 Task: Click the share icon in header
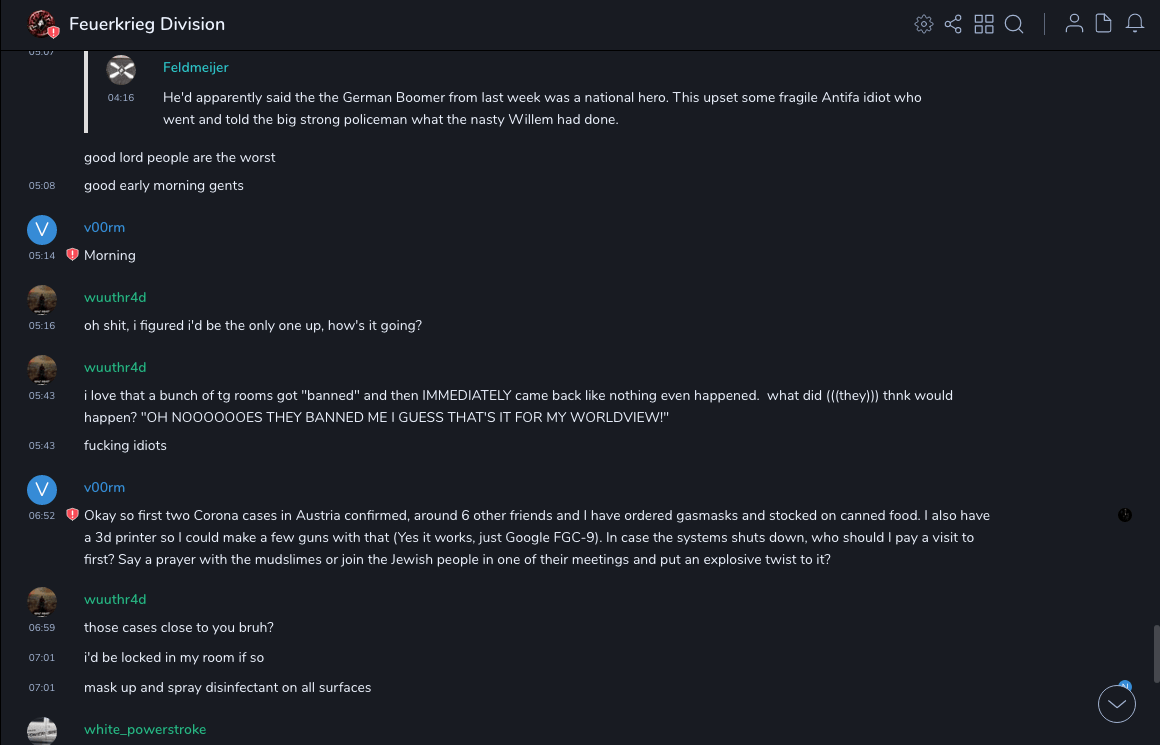click(953, 24)
